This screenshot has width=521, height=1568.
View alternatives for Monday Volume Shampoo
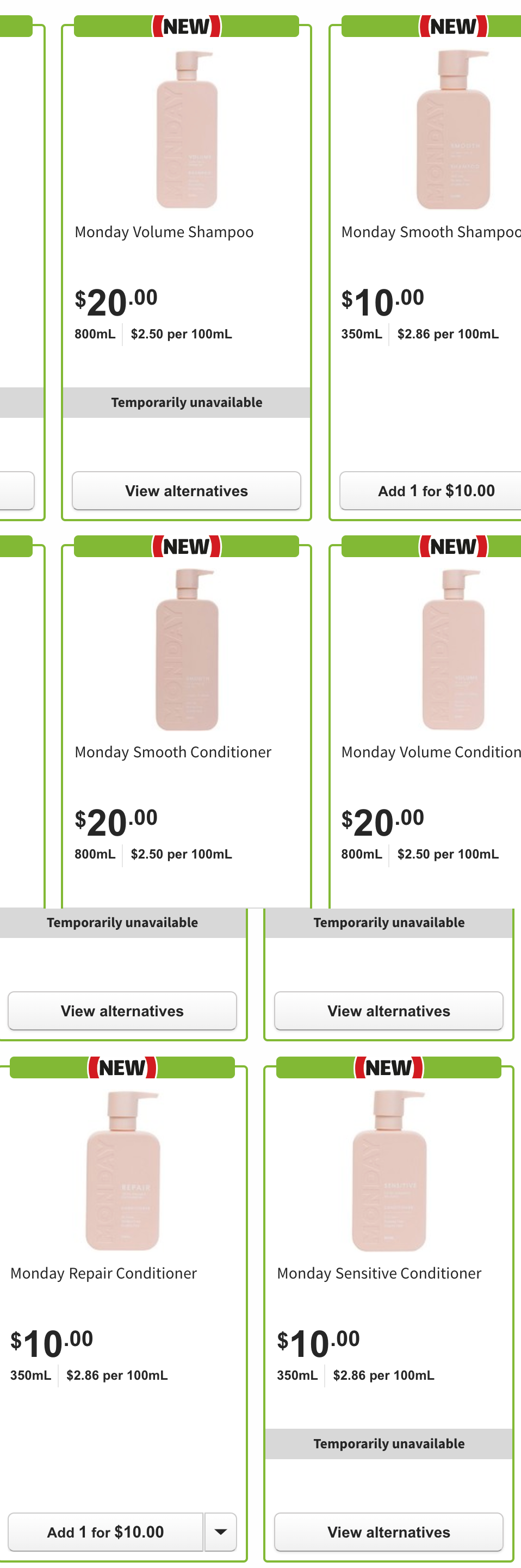pyautogui.click(x=186, y=490)
